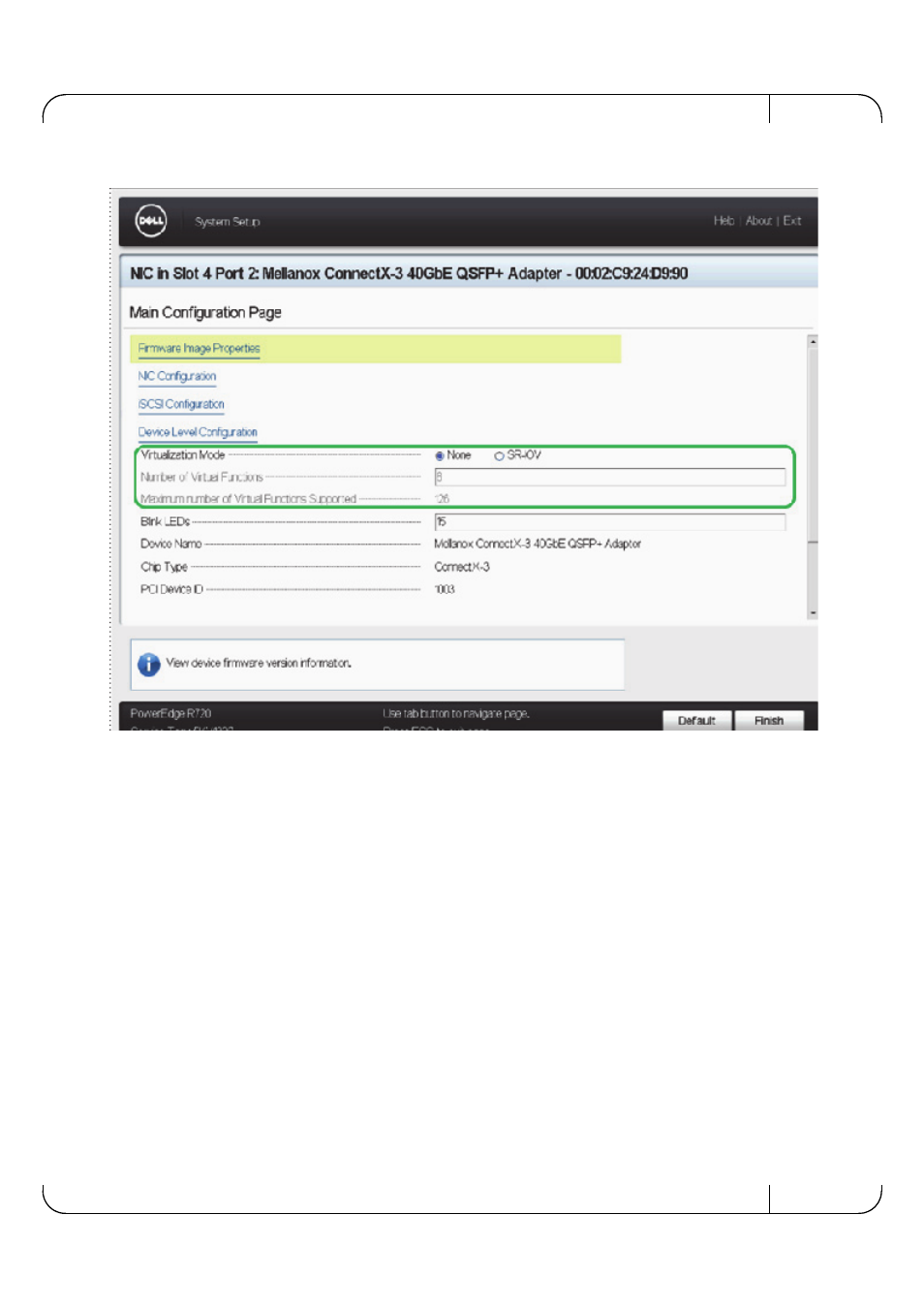Open NIC Configuration link
This screenshot has width=924, height=1308.
(177, 376)
